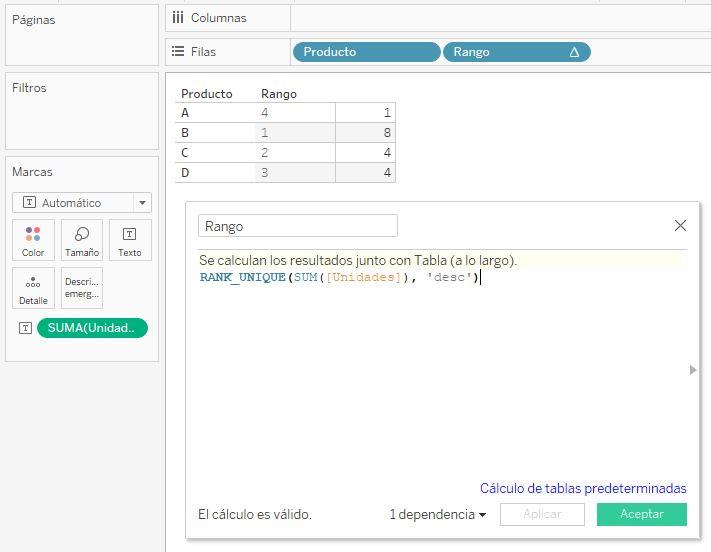Open the Tamaño marks card
Image resolution: width=711 pixels, height=552 pixels.
[x=82, y=240]
